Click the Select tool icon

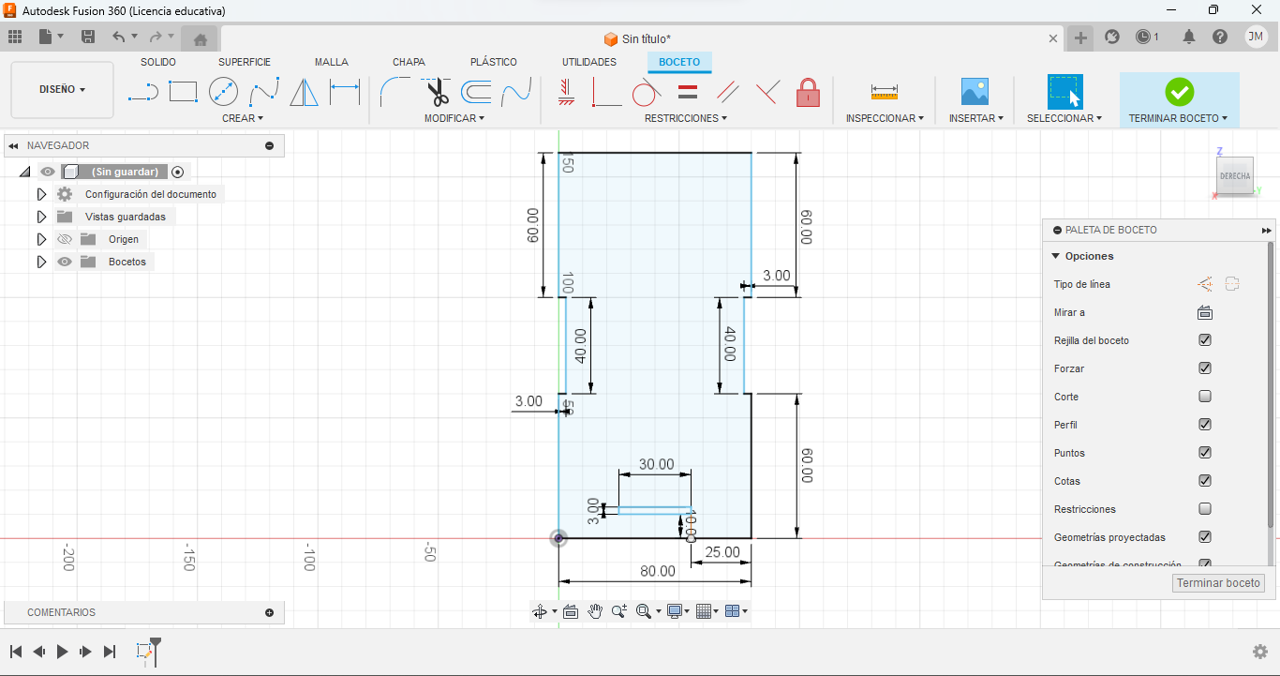point(1065,91)
